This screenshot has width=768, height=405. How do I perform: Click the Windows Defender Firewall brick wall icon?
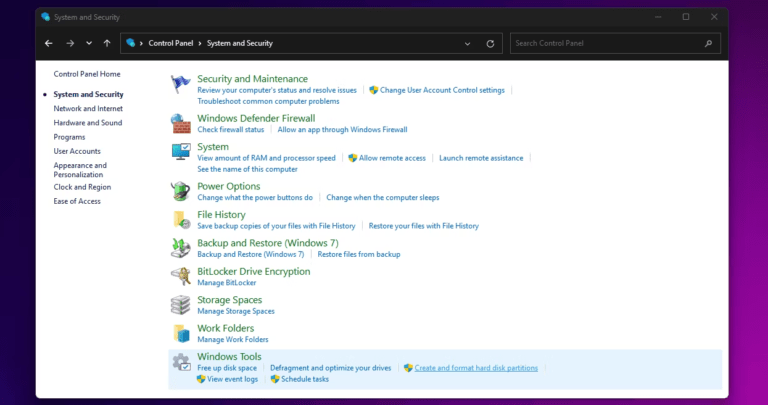[x=180, y=123]
